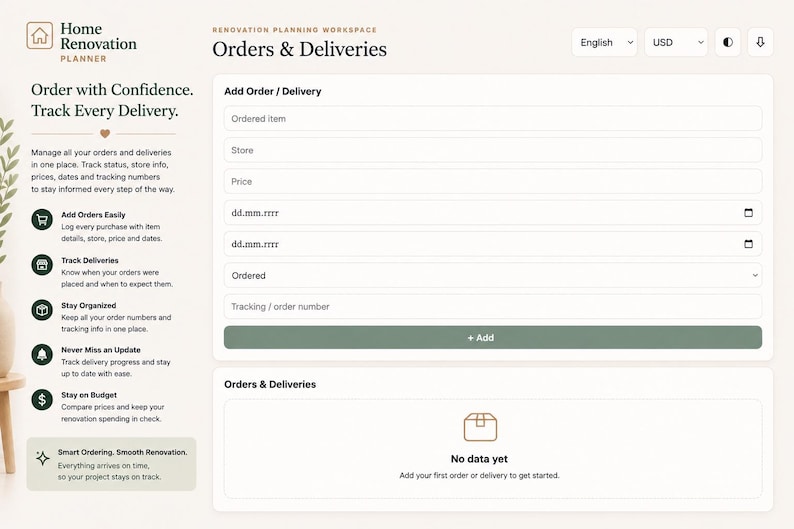The width and height of the screenshot is (794, 529).
Task: Click into the Store text field
Action: pos(493,150)
